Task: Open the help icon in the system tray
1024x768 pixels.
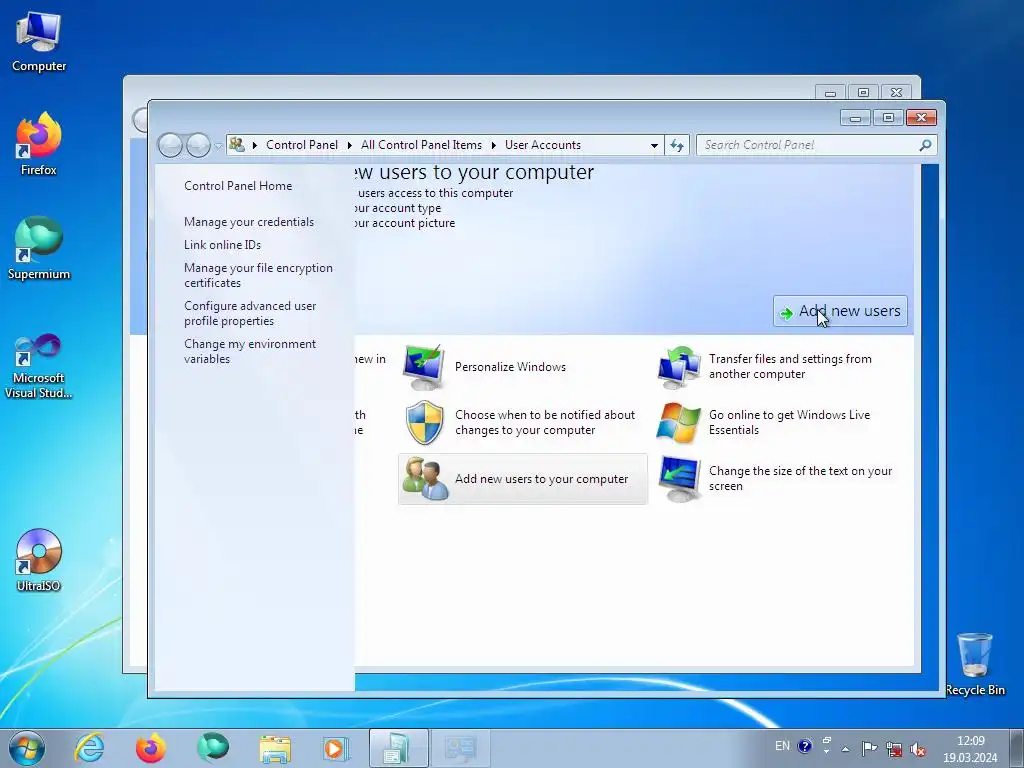Action: [805, 746]
